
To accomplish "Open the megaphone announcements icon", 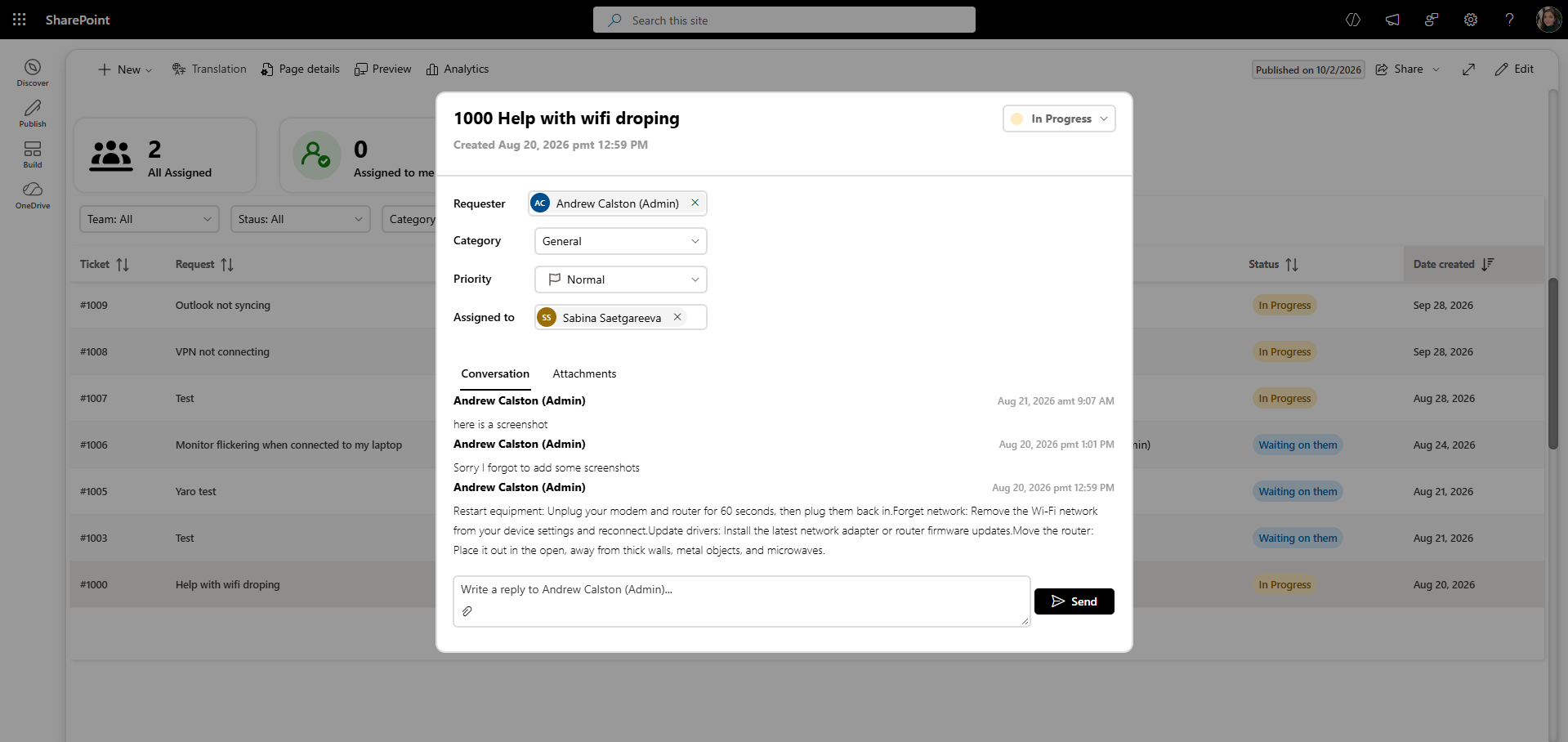I will point(1392,20).
